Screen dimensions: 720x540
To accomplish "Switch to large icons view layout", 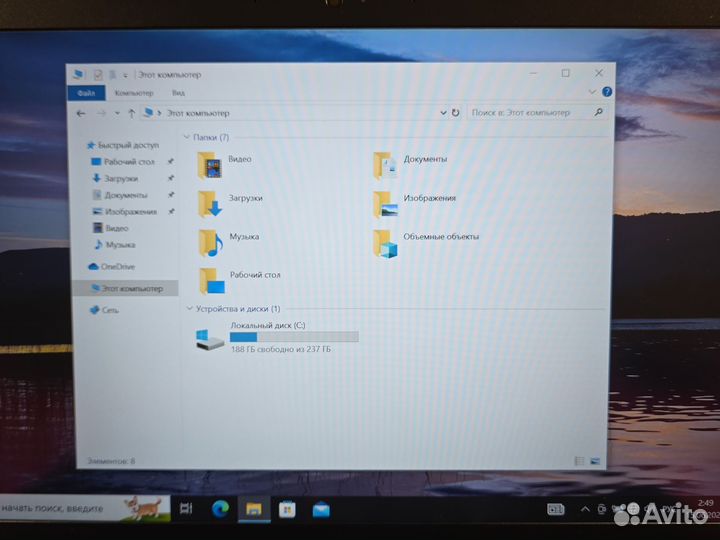I will coord(595,461).
